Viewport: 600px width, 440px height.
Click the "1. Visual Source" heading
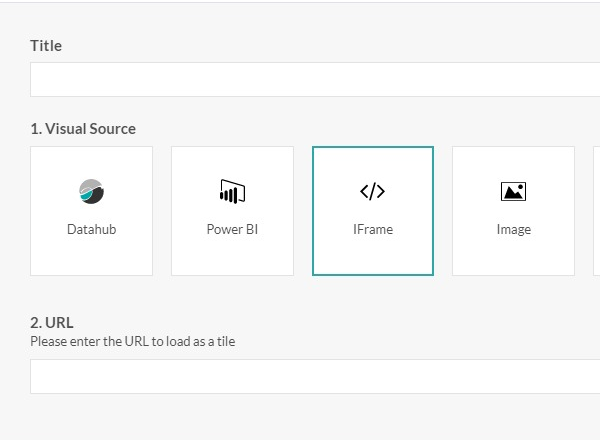83,129
